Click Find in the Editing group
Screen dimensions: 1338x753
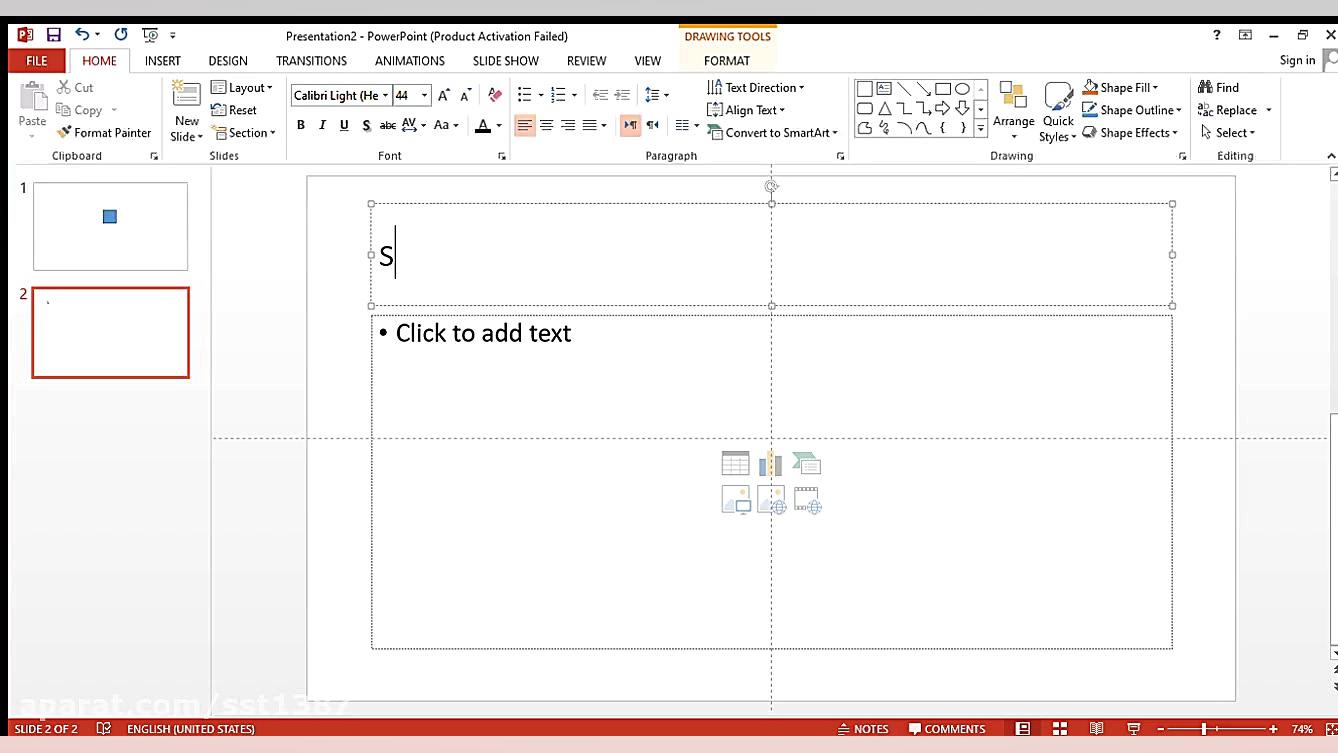1219,87
